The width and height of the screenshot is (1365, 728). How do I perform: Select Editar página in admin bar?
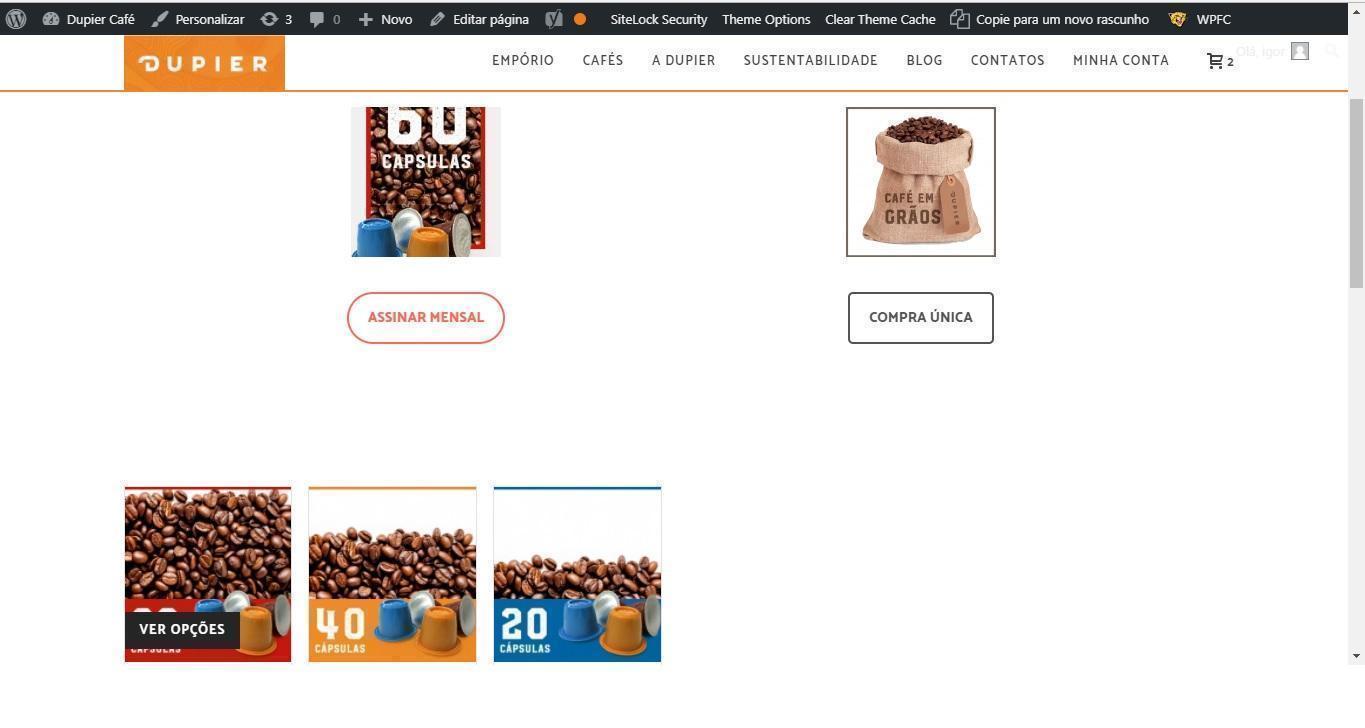click(x=479, y=19)
